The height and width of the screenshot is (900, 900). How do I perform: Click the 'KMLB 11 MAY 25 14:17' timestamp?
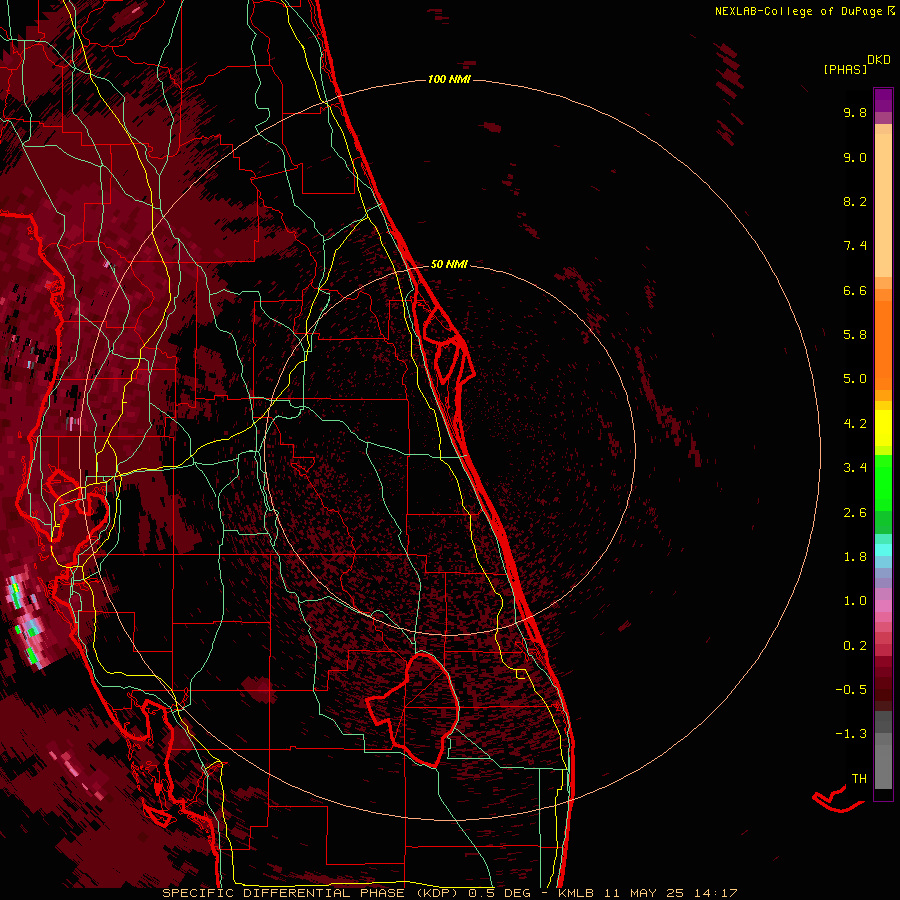point(647,893)
